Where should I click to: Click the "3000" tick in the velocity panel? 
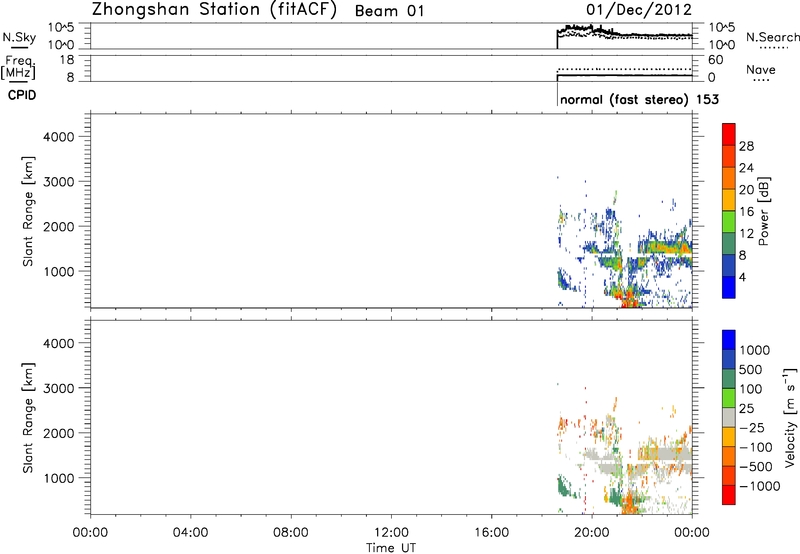point(58,388)
